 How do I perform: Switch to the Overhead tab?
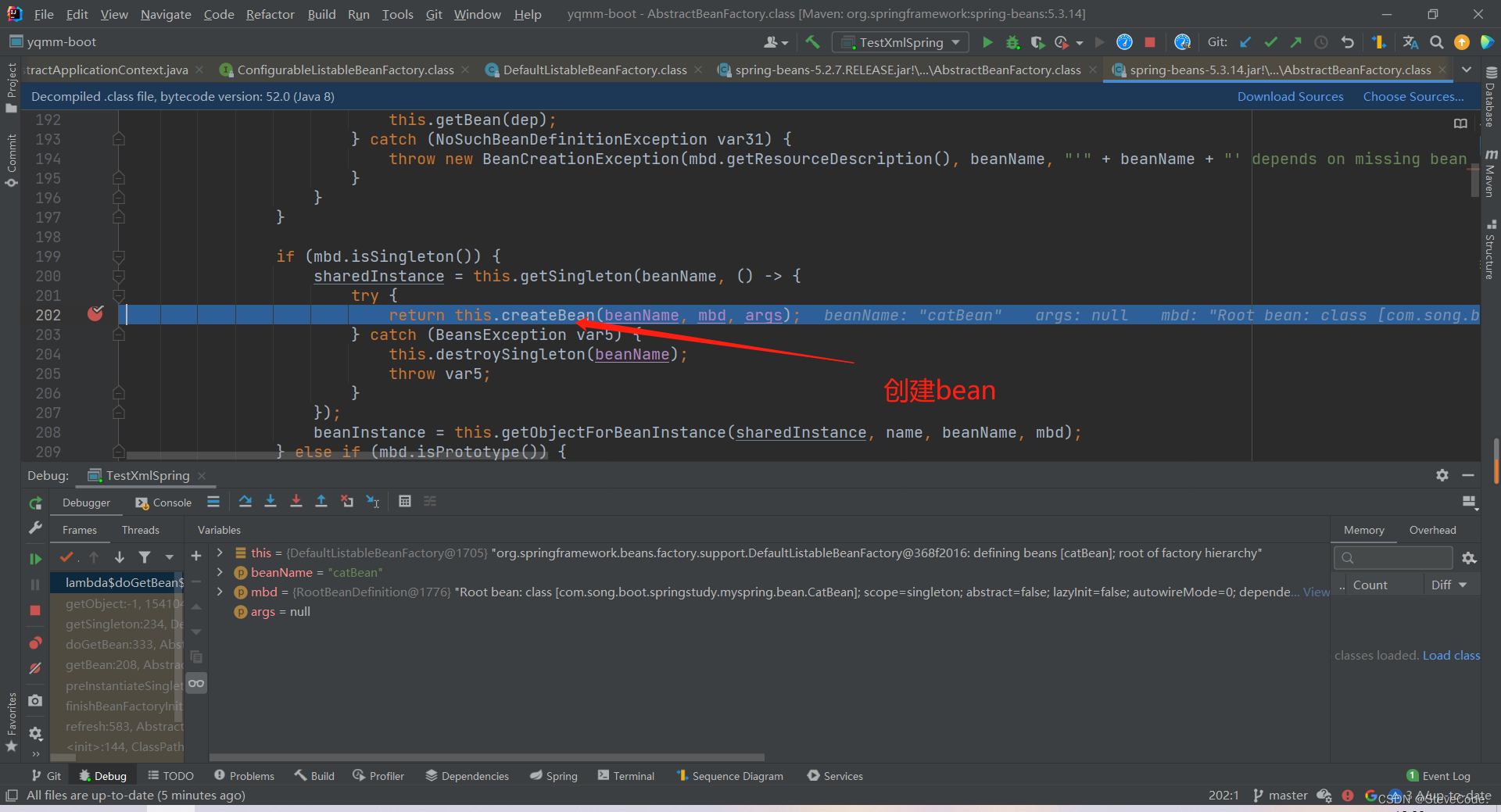pos(1432,530)
